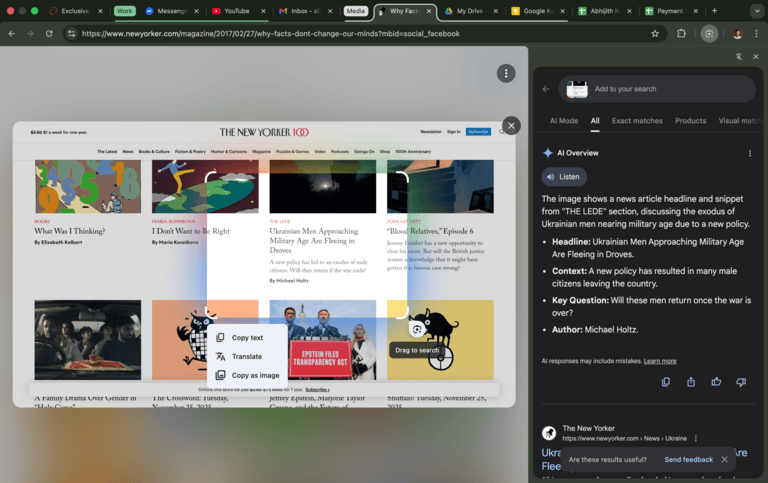Choose Copy as image option
768x483 pixels.
248,375
